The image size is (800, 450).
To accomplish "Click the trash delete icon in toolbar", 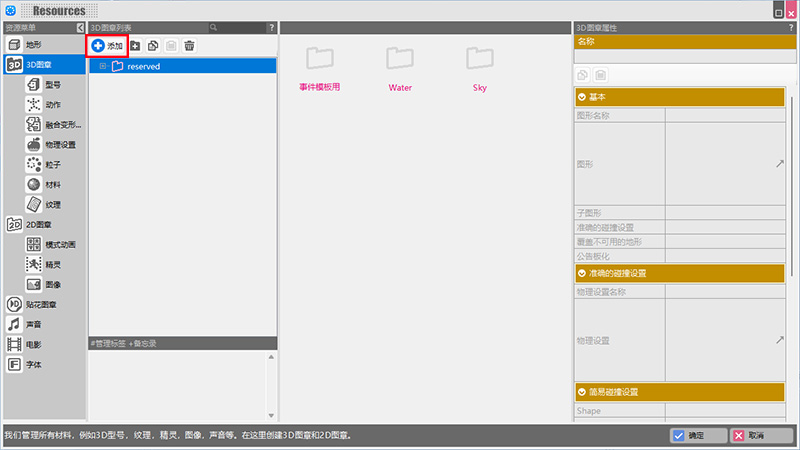I will [x=189, y=46].
